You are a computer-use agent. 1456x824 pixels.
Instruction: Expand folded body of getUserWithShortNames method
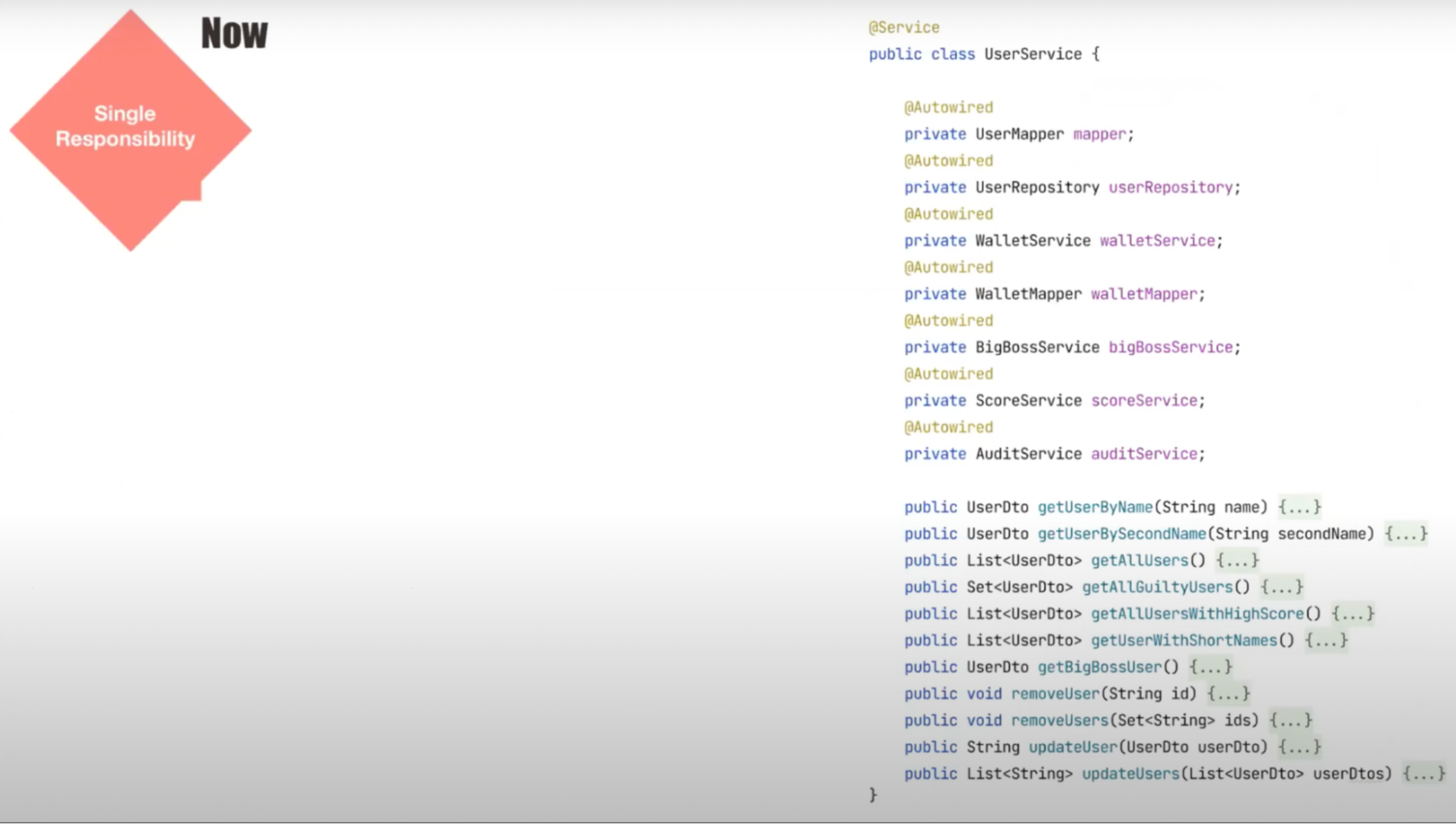point(1326,640)
